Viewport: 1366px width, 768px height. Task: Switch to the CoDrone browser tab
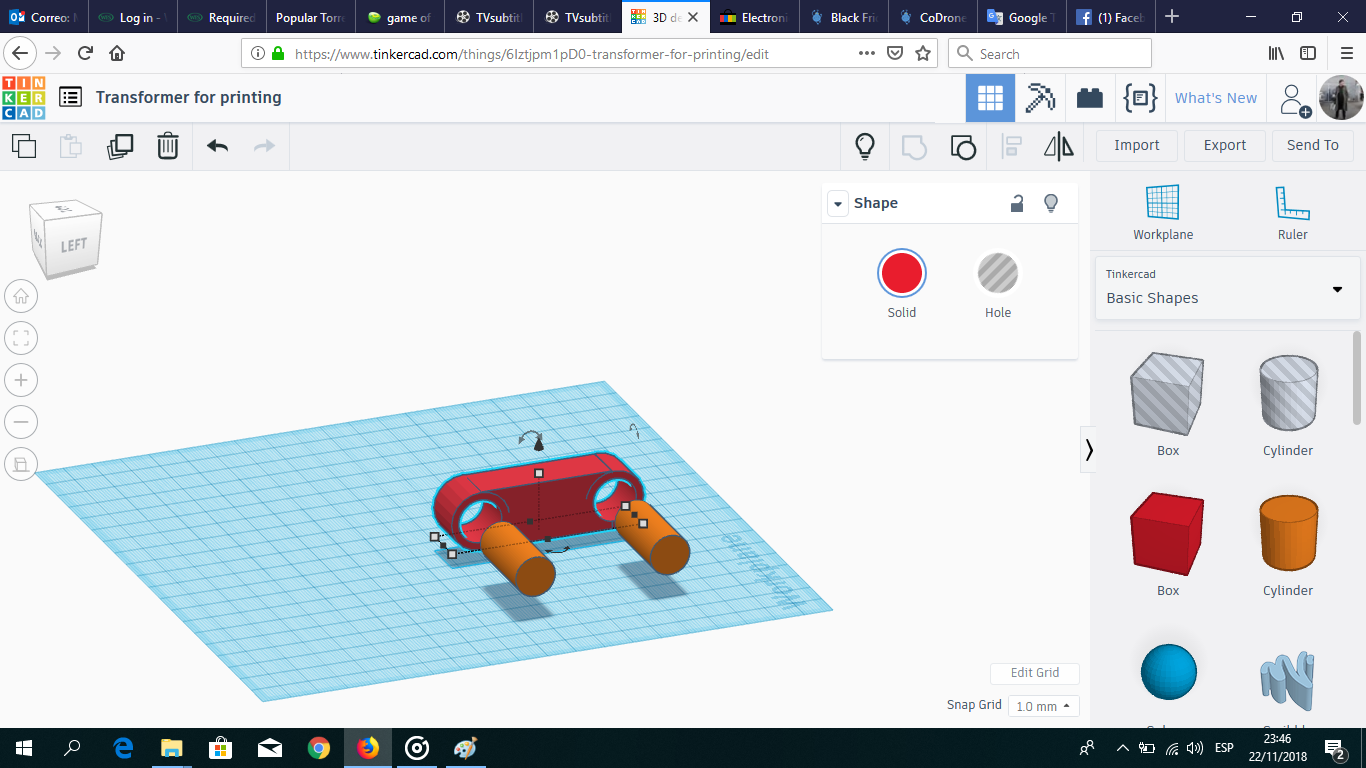pos(931,17)
